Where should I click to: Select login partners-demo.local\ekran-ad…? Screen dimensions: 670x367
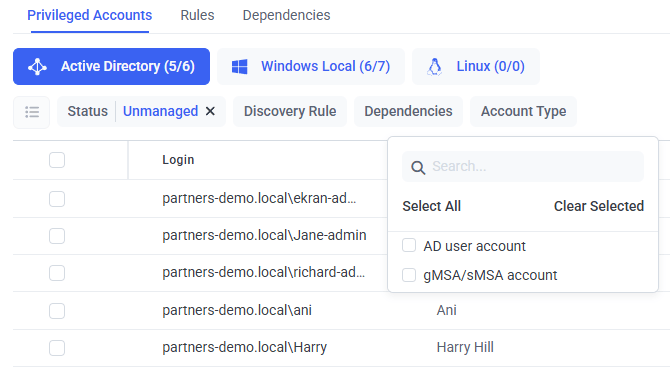coord(259,198)
